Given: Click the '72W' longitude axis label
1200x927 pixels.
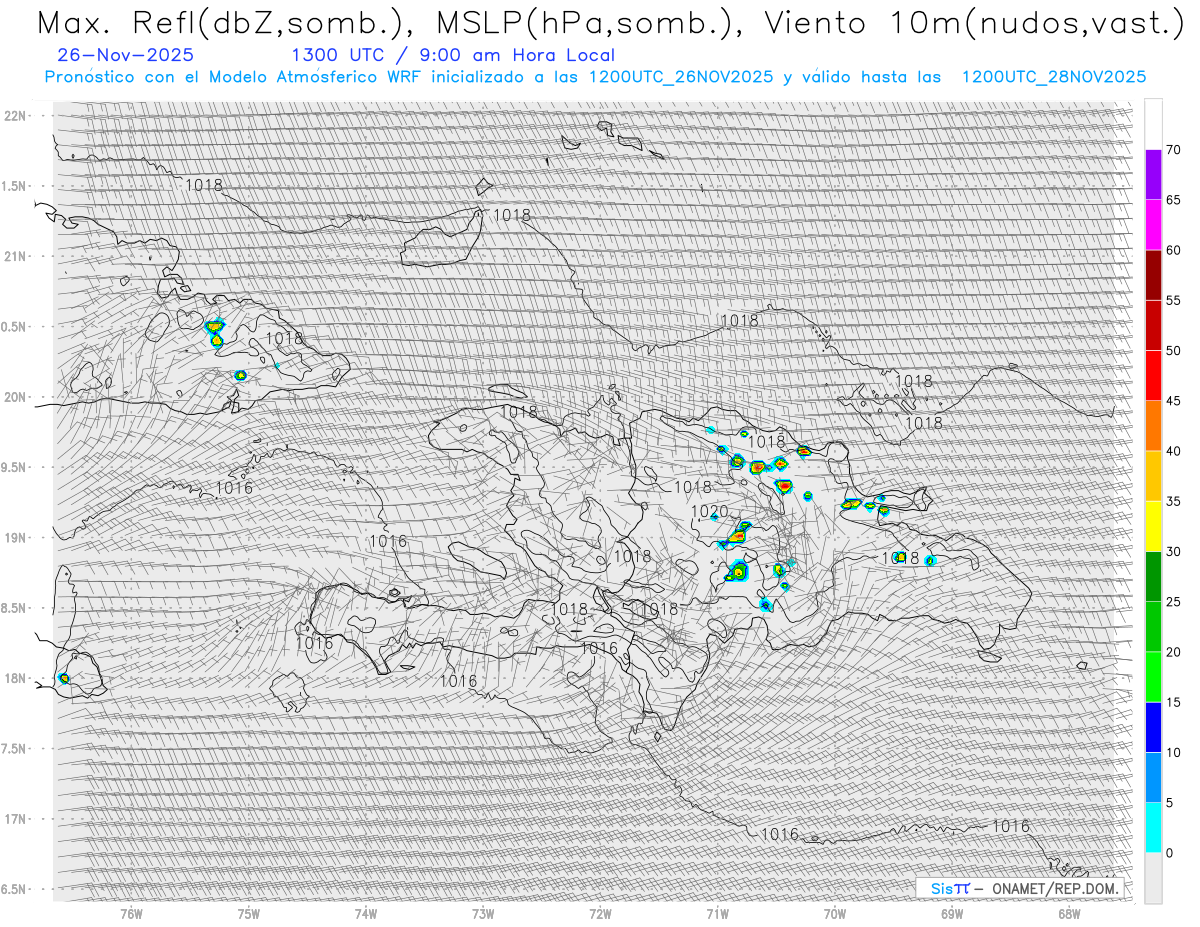Looking at the screenshot, I should point(600,913).
